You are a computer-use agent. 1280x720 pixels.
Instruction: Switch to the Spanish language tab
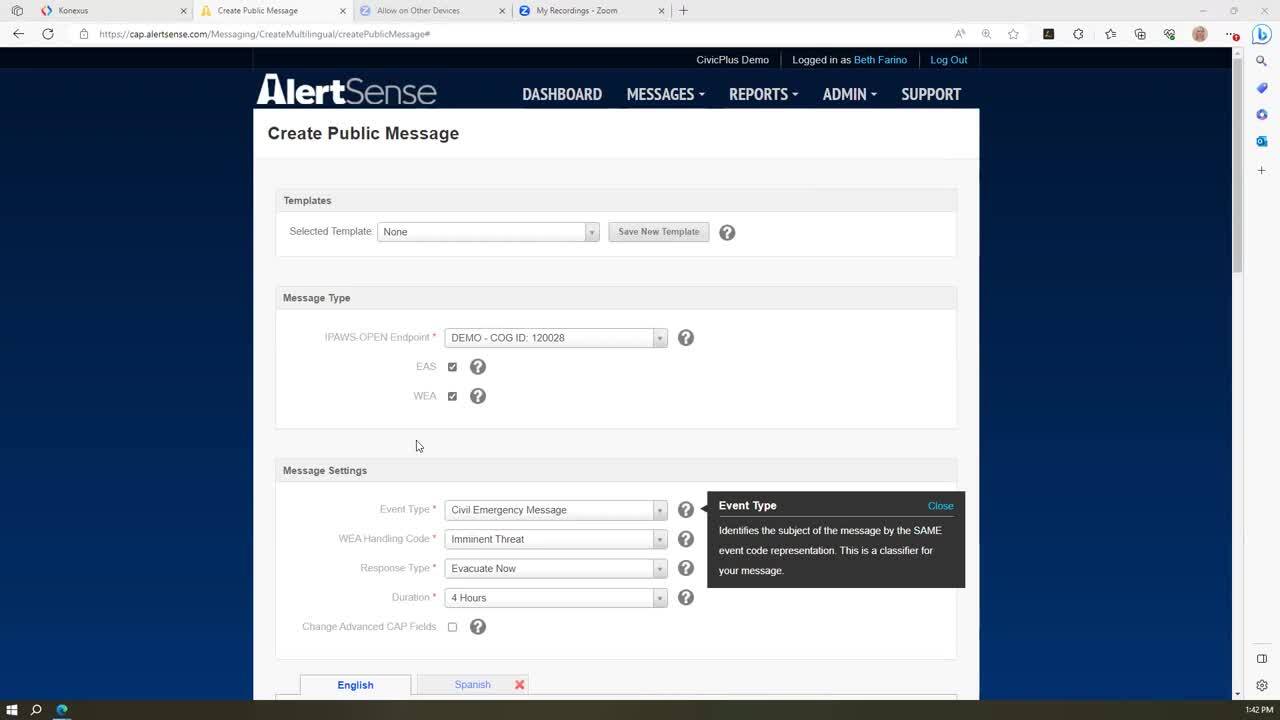(472, 685)
